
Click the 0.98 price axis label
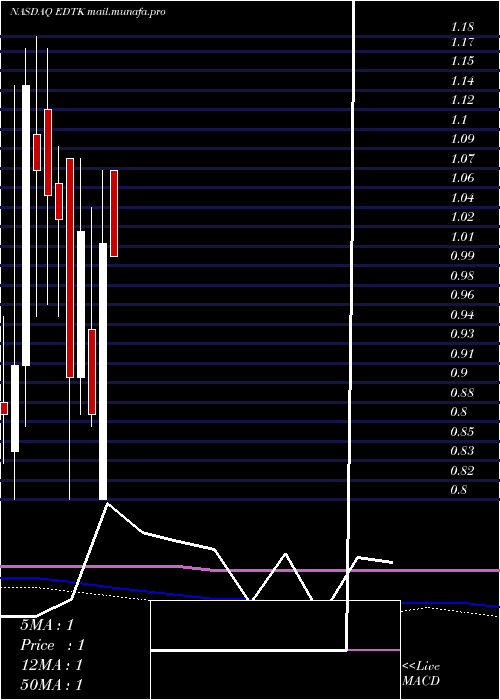[462, 276]
